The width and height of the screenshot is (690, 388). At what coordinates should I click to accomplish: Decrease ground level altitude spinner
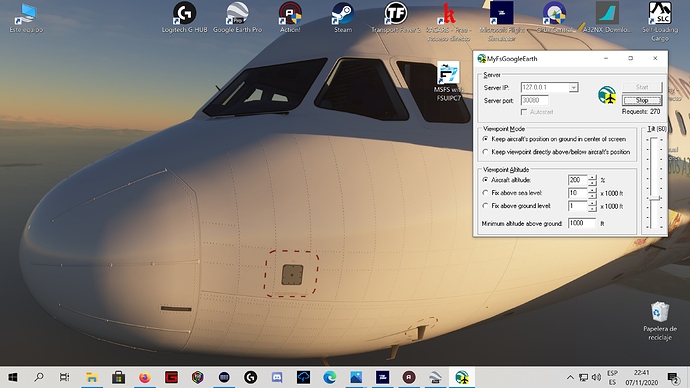tap(592, 209)
